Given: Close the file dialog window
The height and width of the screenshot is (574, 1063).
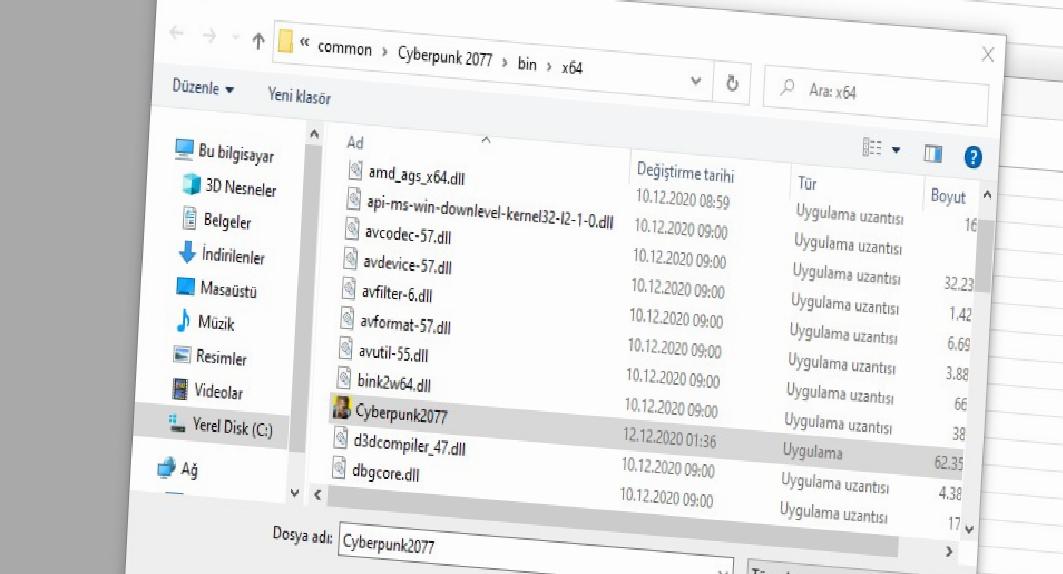Looking at the screenshot, I should click(x=988, y=54).
